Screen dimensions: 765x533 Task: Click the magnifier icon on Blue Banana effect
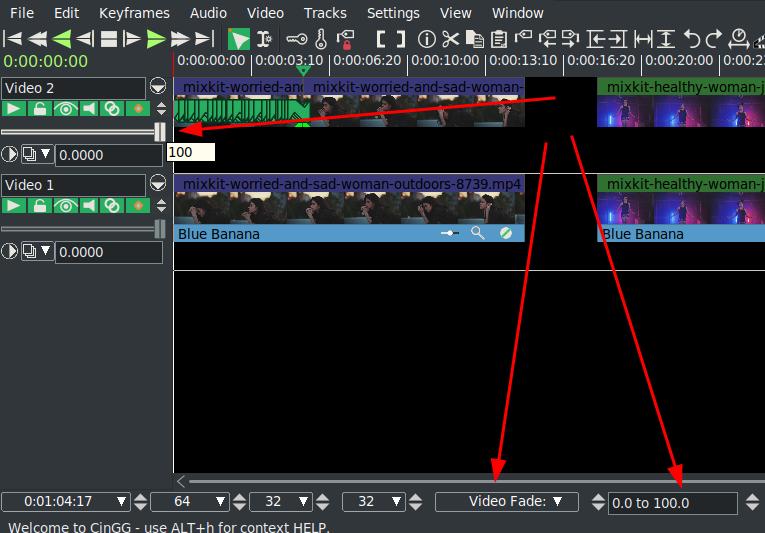[x=478, y=234]
